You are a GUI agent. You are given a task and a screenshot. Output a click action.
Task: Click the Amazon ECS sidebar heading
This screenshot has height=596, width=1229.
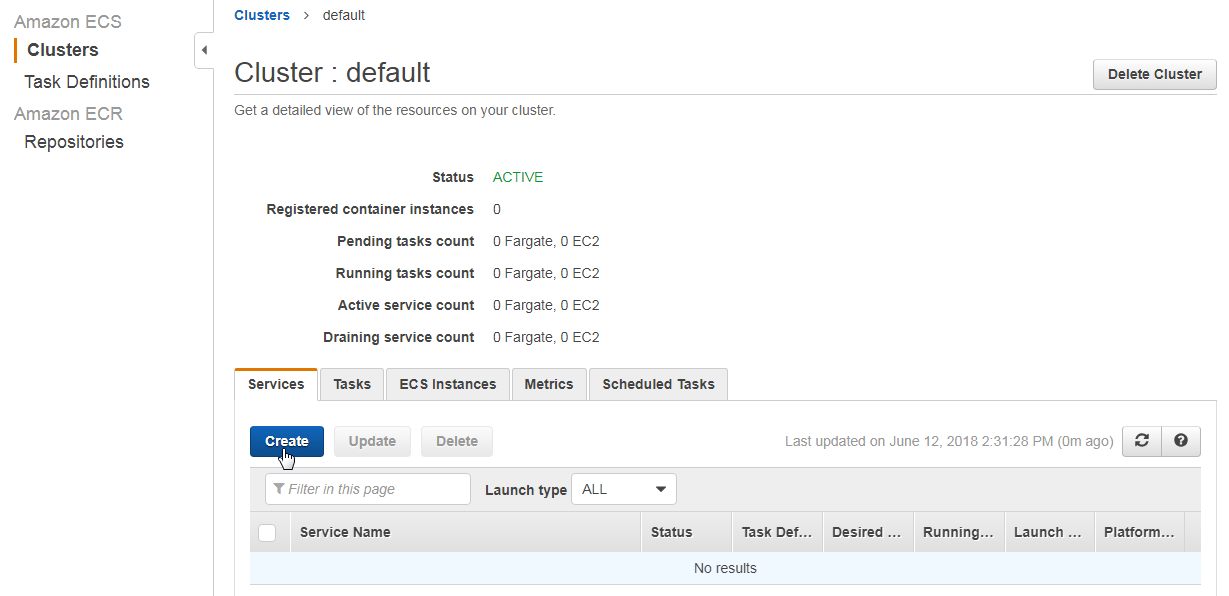pos(68,21)
